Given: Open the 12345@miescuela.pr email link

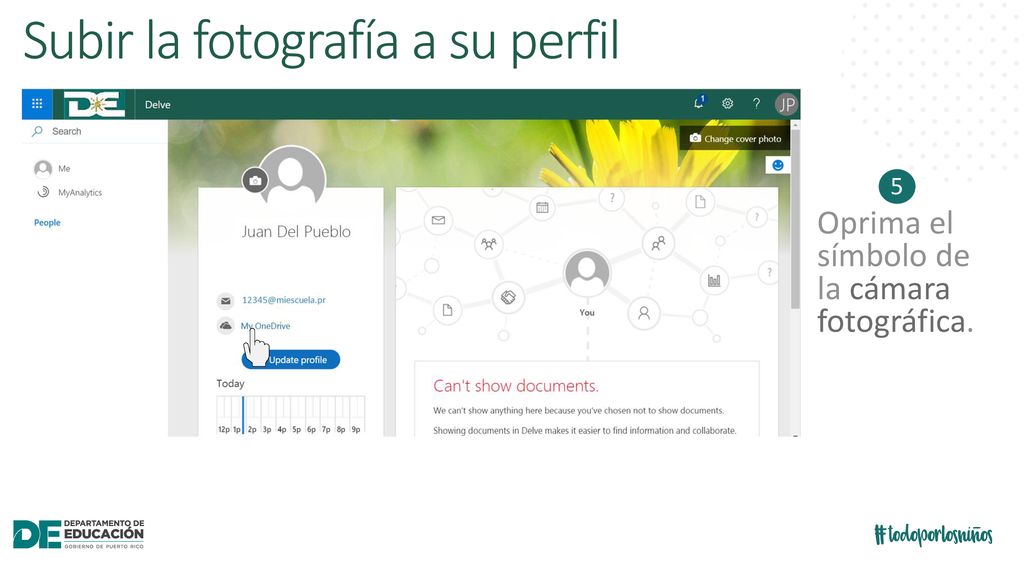Looking at the screenshot, I should coord(283,300).
